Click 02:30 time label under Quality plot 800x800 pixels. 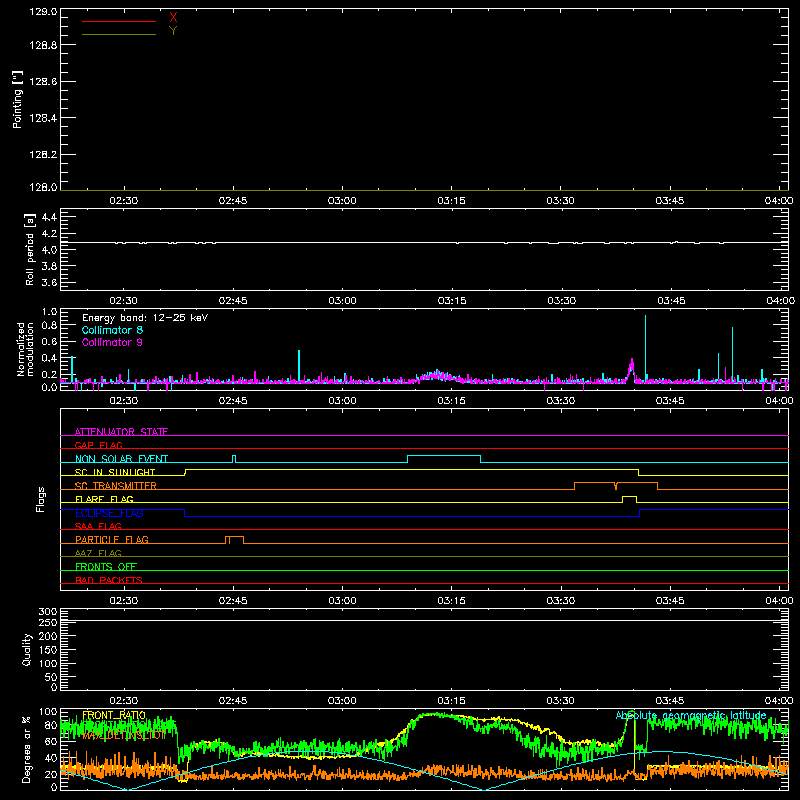coord(123,701)
